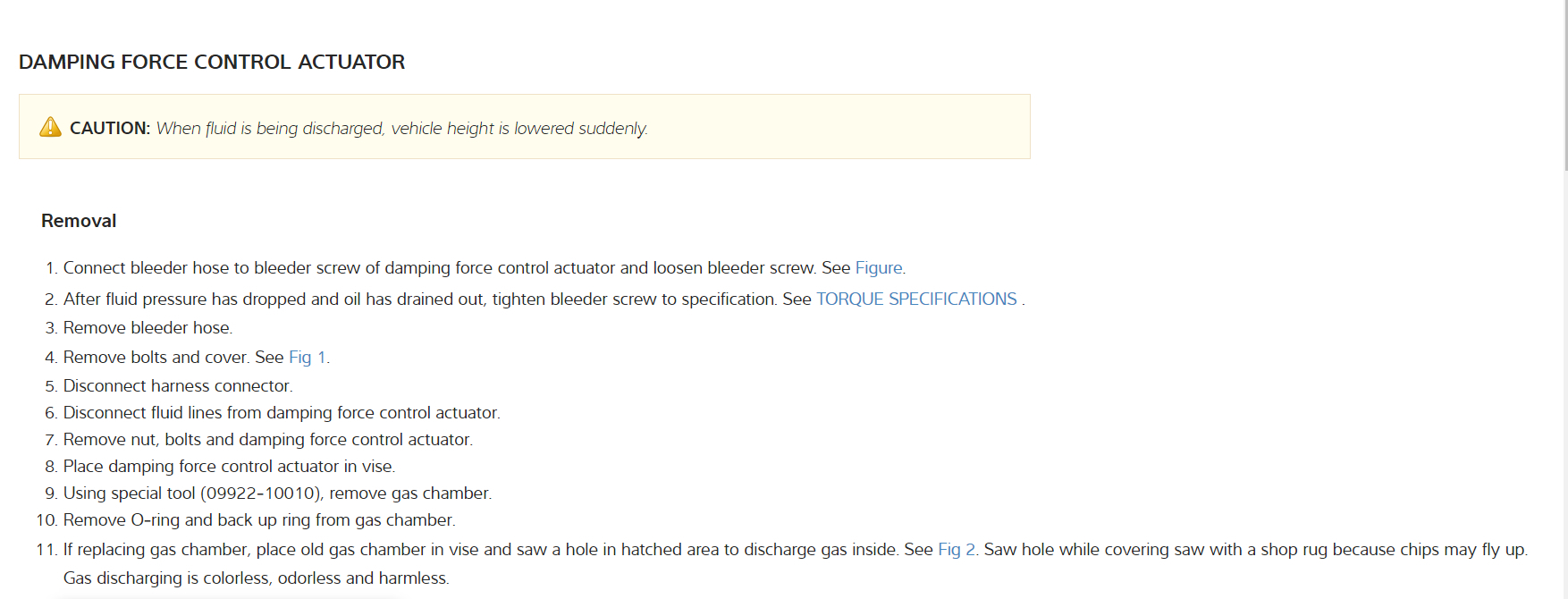
Task: Click the 'Disconnect fluid lines' step
Action: (282, 413)
